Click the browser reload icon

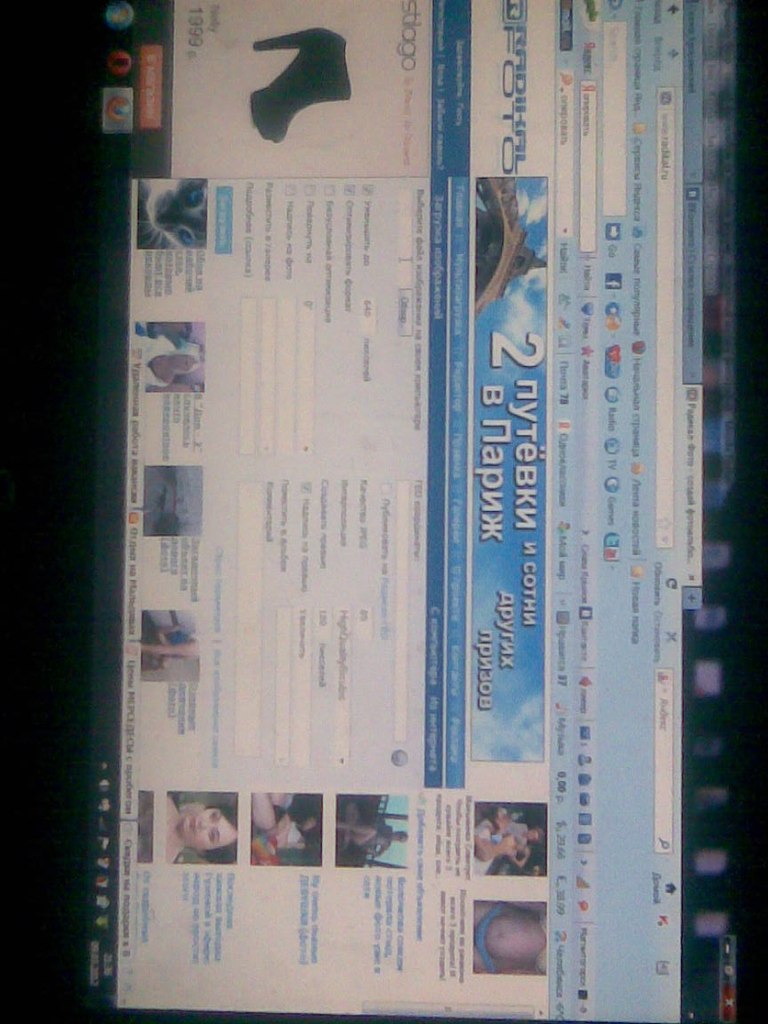(x=671, y=583)
